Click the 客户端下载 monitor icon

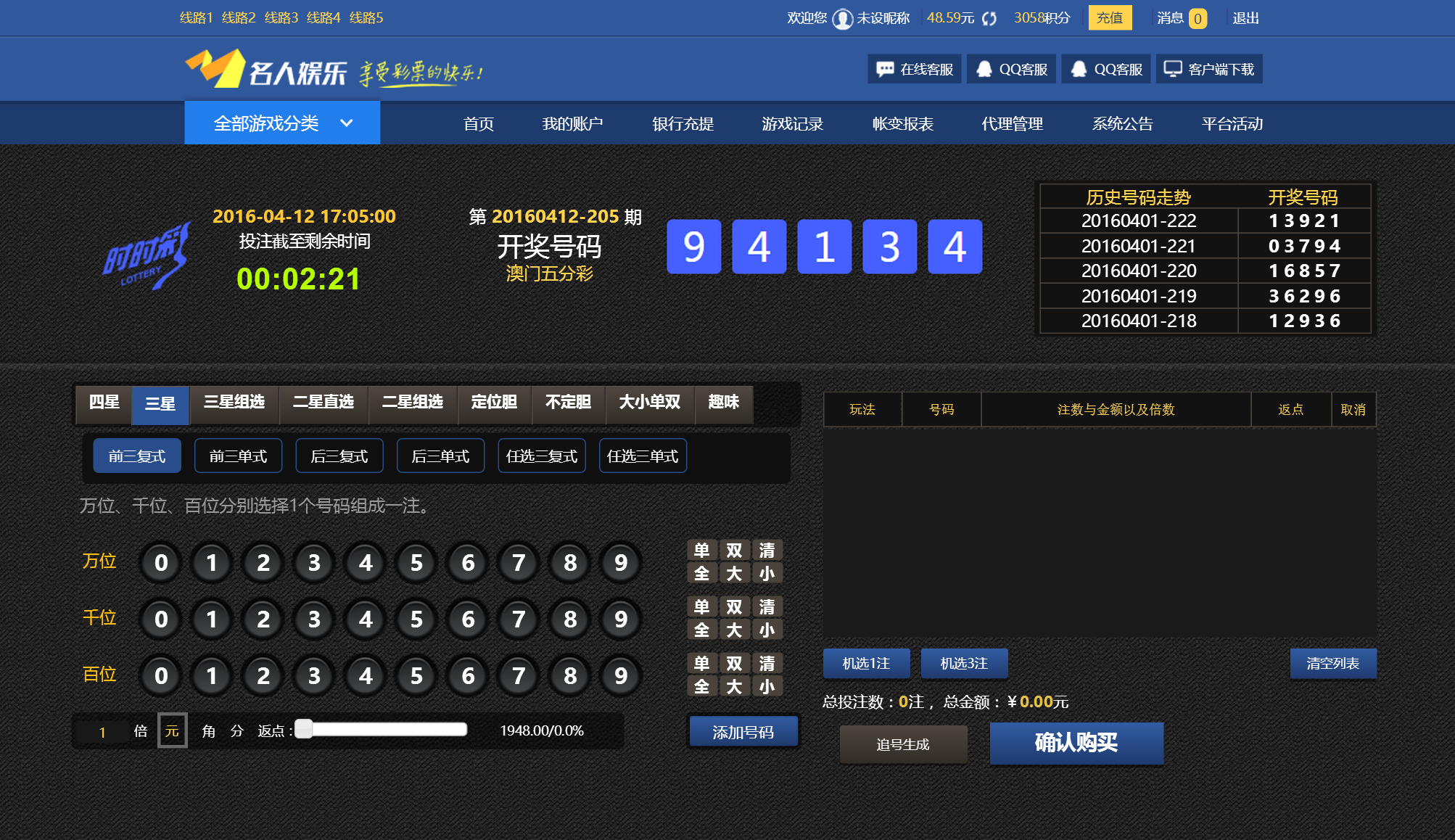[1172, 68]
